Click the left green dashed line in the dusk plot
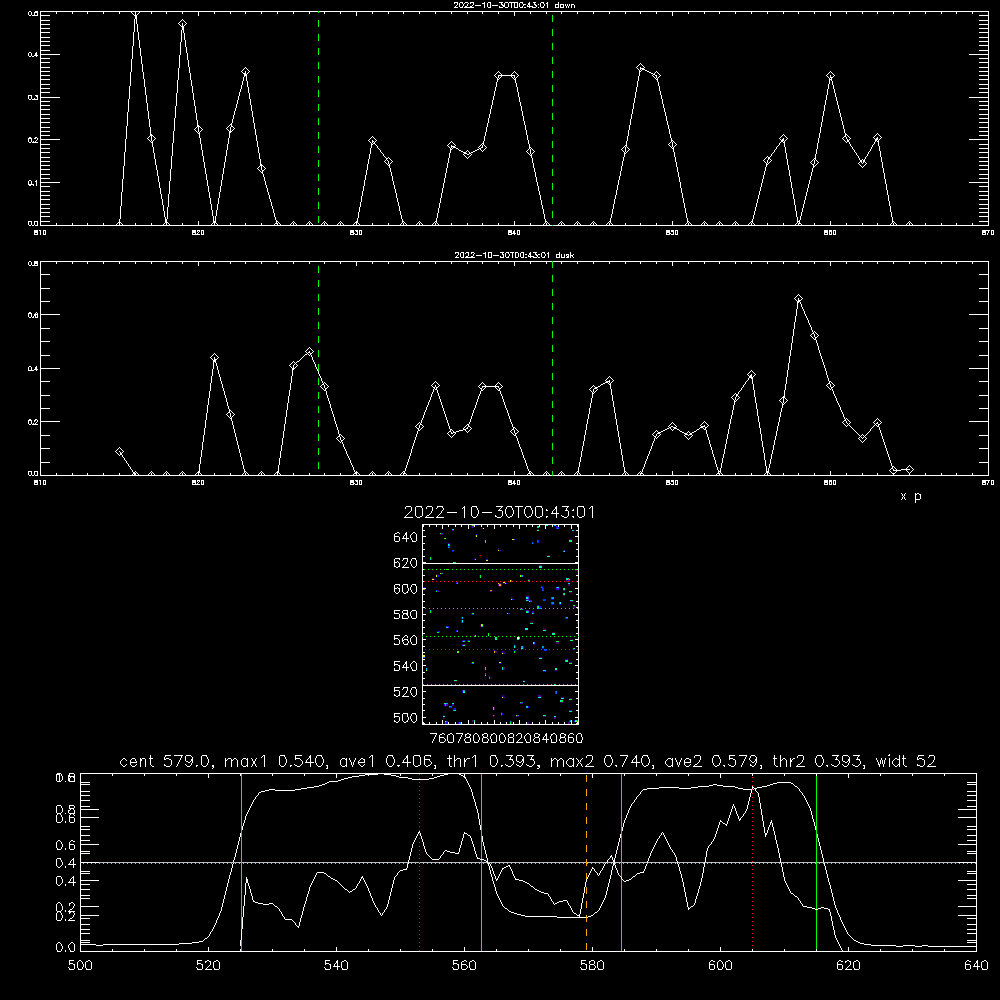The width and height of the screenshot is (1000, 1000). tap(318, 368)
